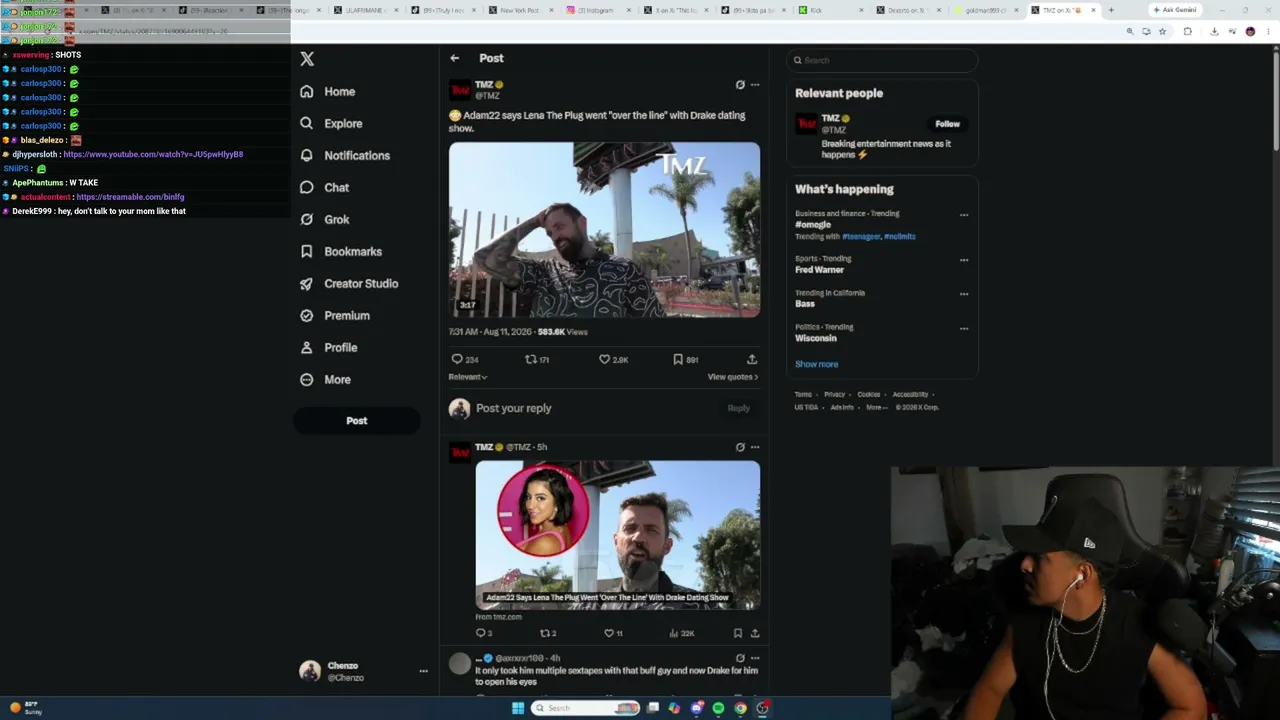
Task: Click the X logo in the sidebar
Action: pyautogui.click(x=307, y=59)
